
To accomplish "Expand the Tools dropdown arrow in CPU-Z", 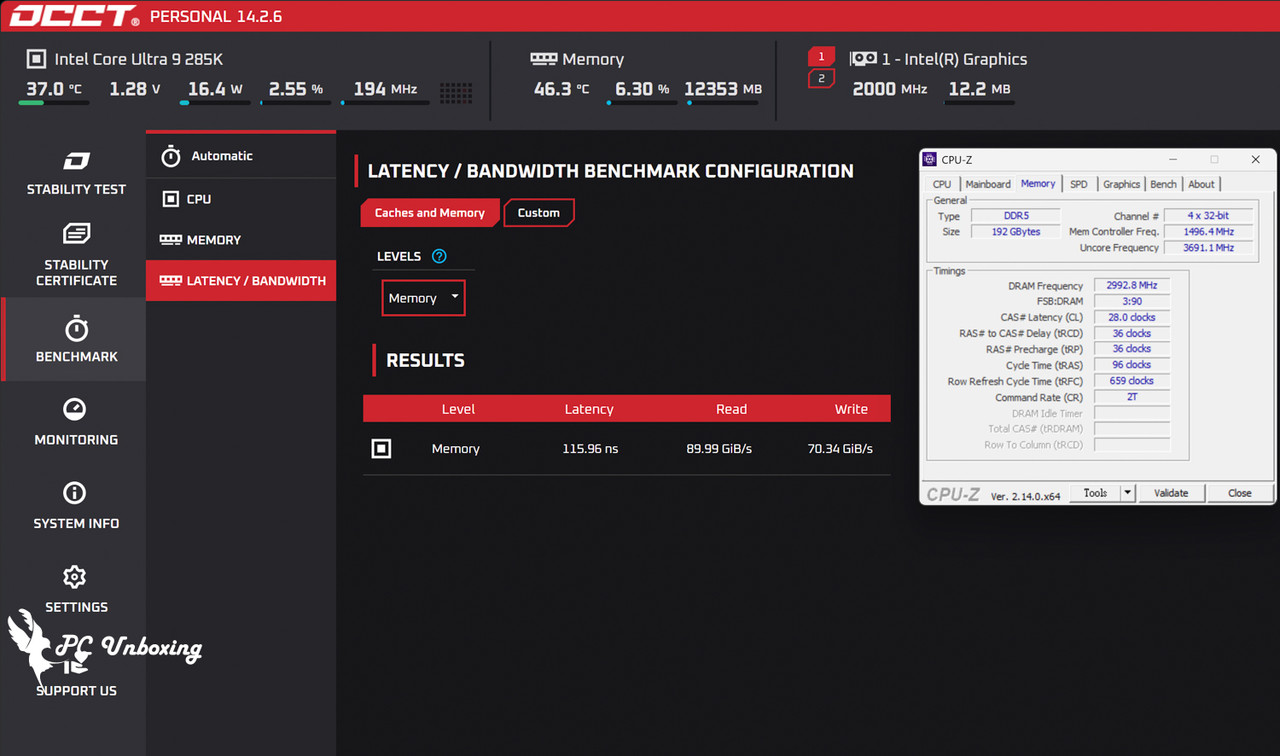I will 1128,493.
